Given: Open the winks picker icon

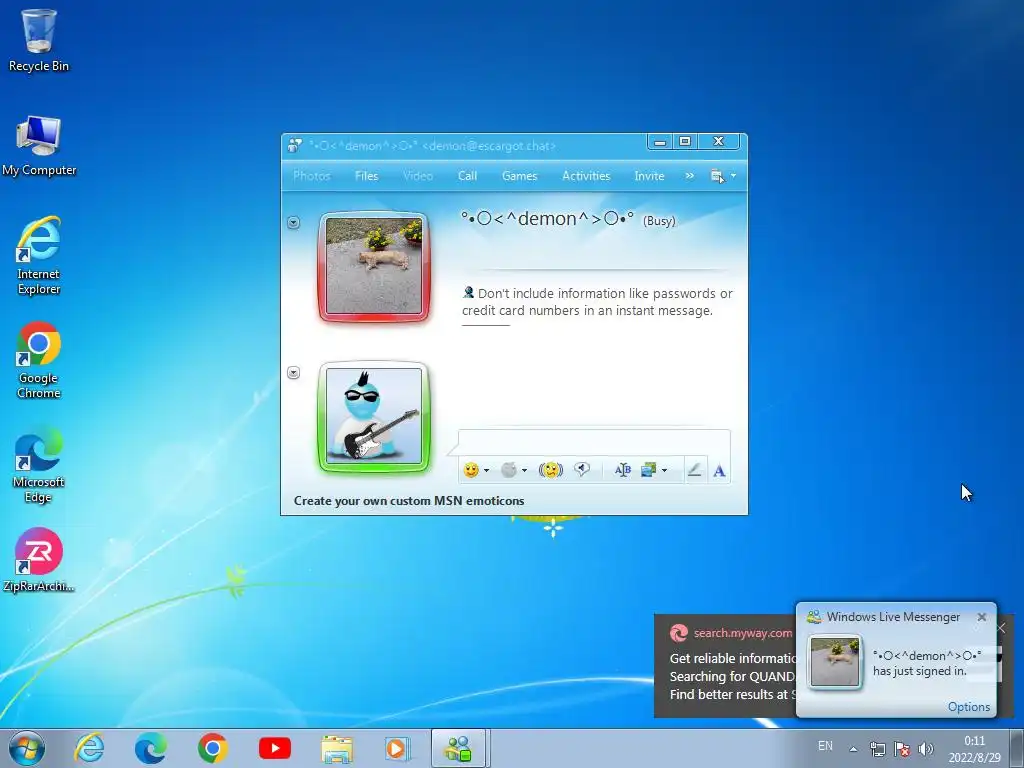Looking at the screenshot, I should pyautogui.click(x=509, y=470).
